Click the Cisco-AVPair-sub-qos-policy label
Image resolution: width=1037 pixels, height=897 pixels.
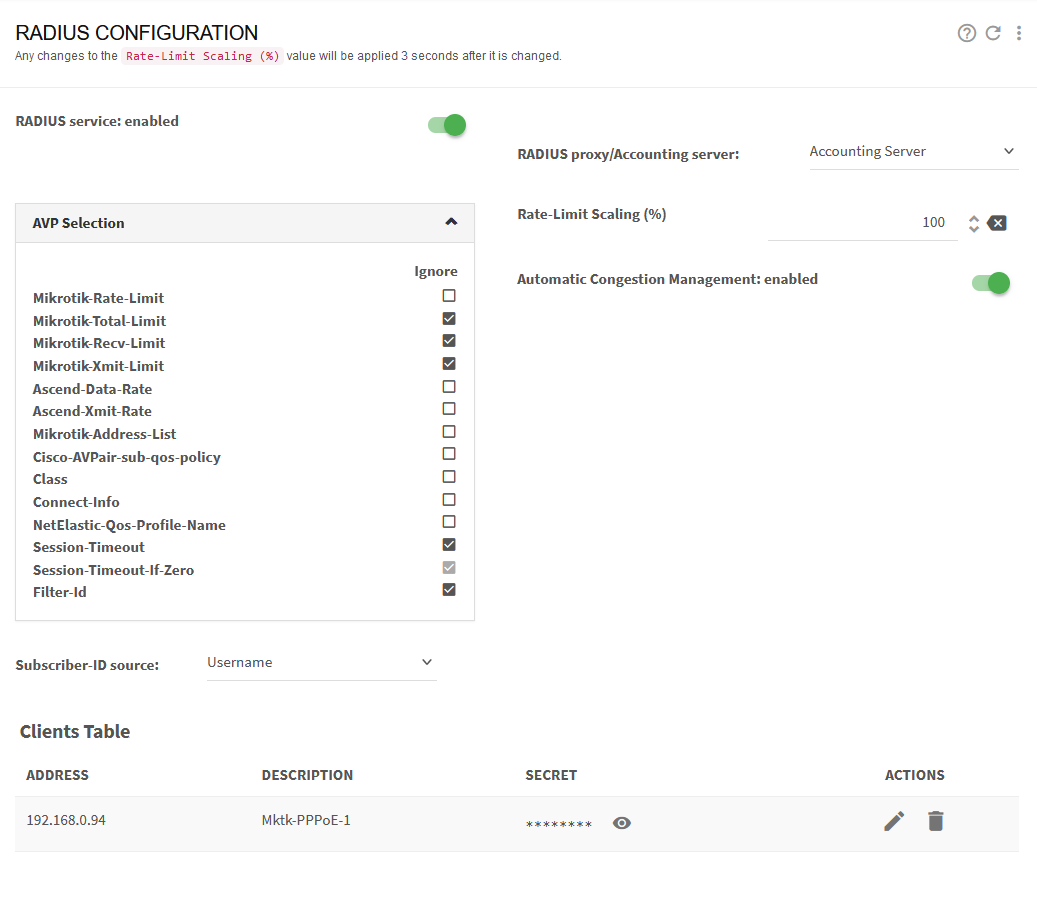126,456
